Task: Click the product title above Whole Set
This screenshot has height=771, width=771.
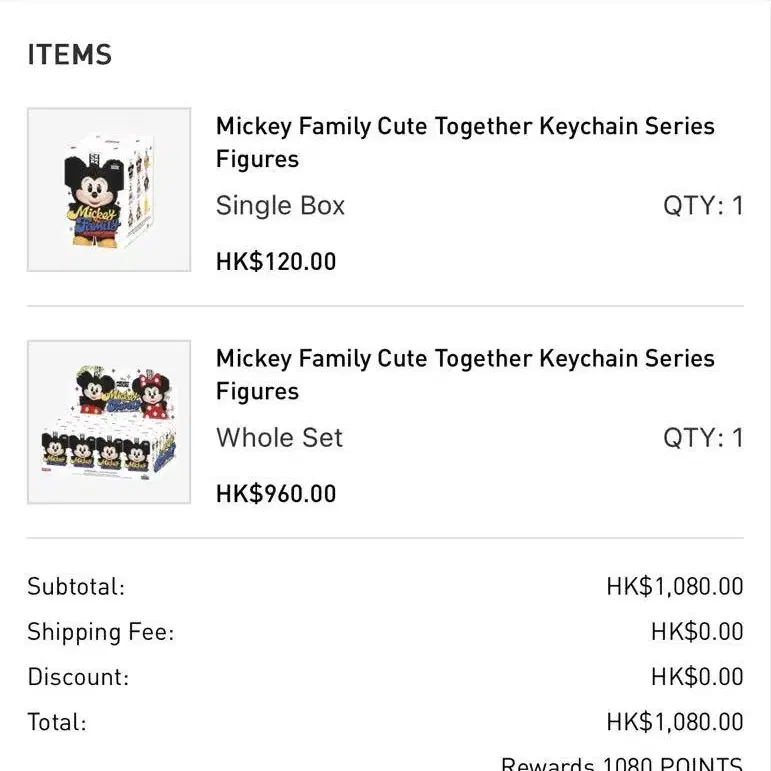Action: pyautogui.click(x=465, y=374)
